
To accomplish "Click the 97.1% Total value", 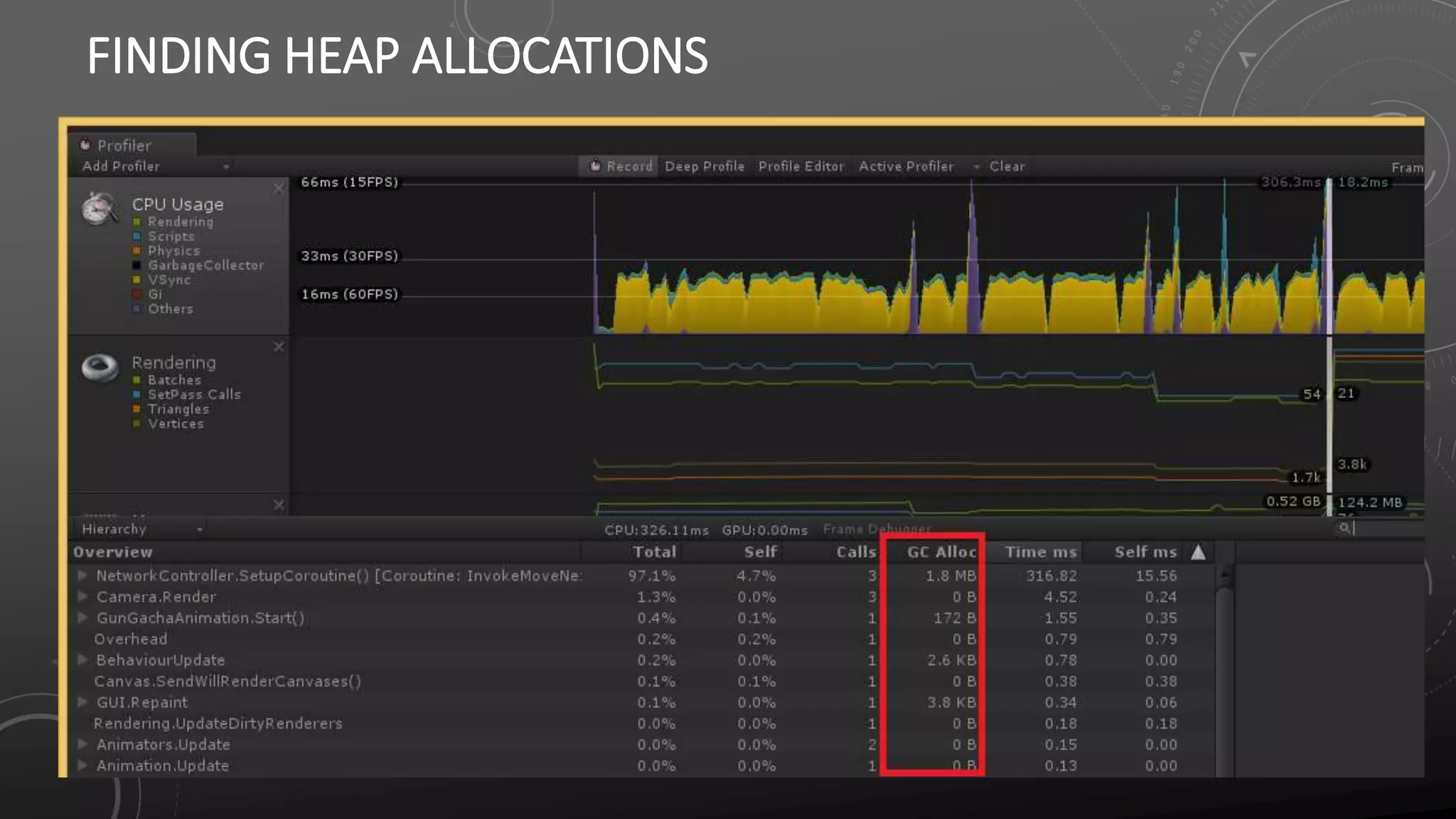I will coord(651,576).
